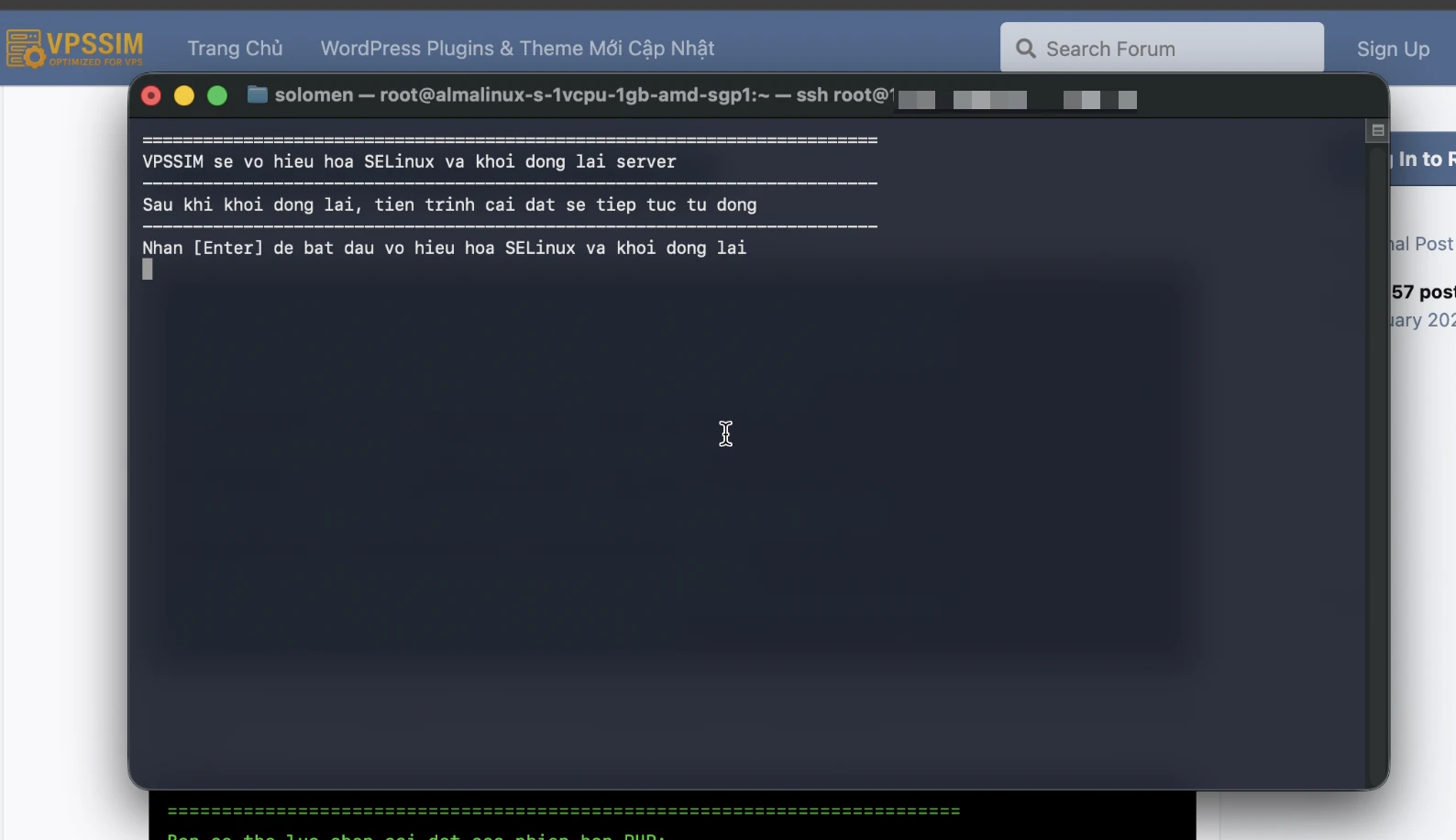The height and width of the screenshot is (840, 1456).
Task: Minimize the terminal with the yellow button
Action: pos(184,95)
